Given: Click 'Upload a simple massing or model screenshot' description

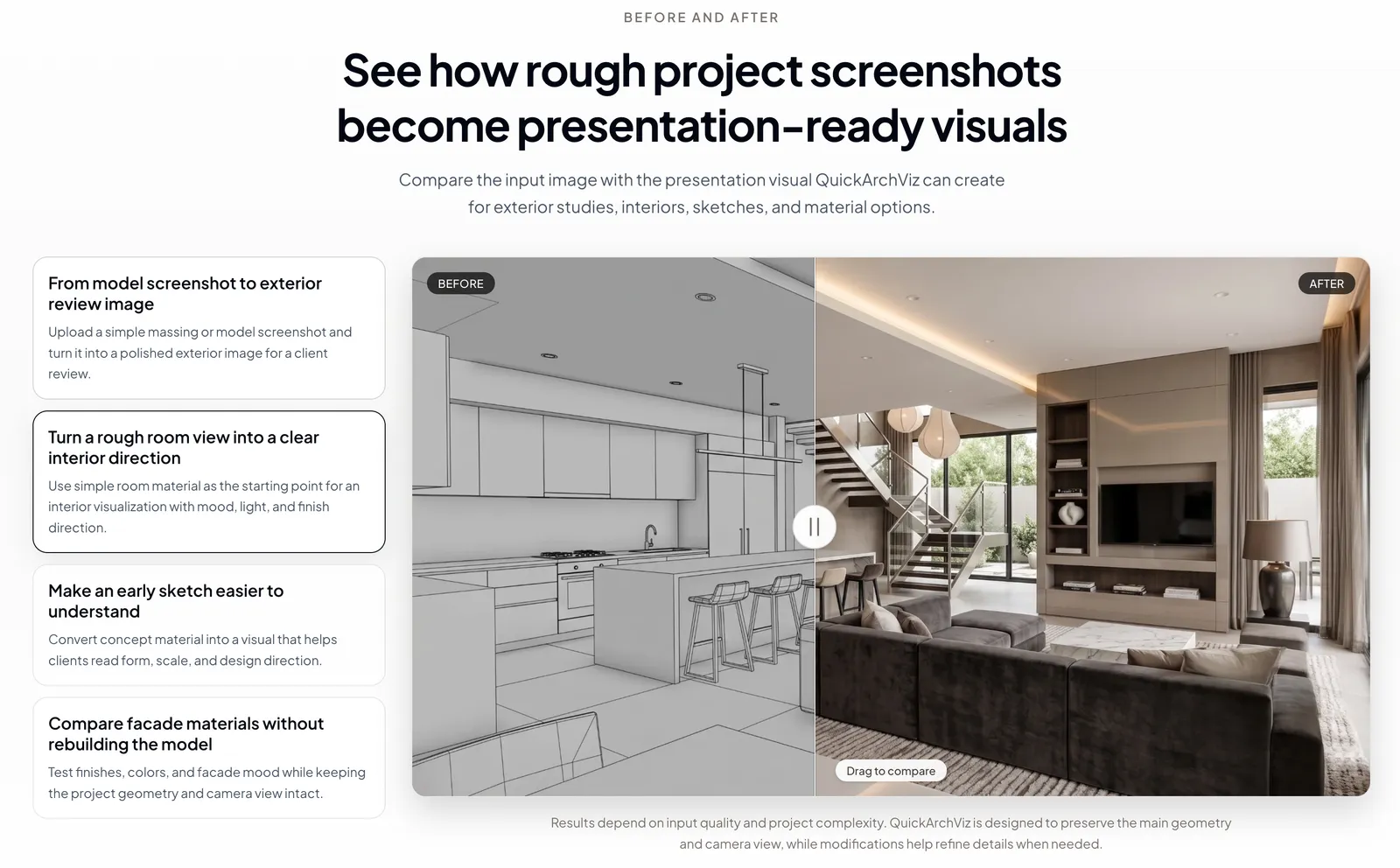Looking at the screenshot, I should coord(200,353).
